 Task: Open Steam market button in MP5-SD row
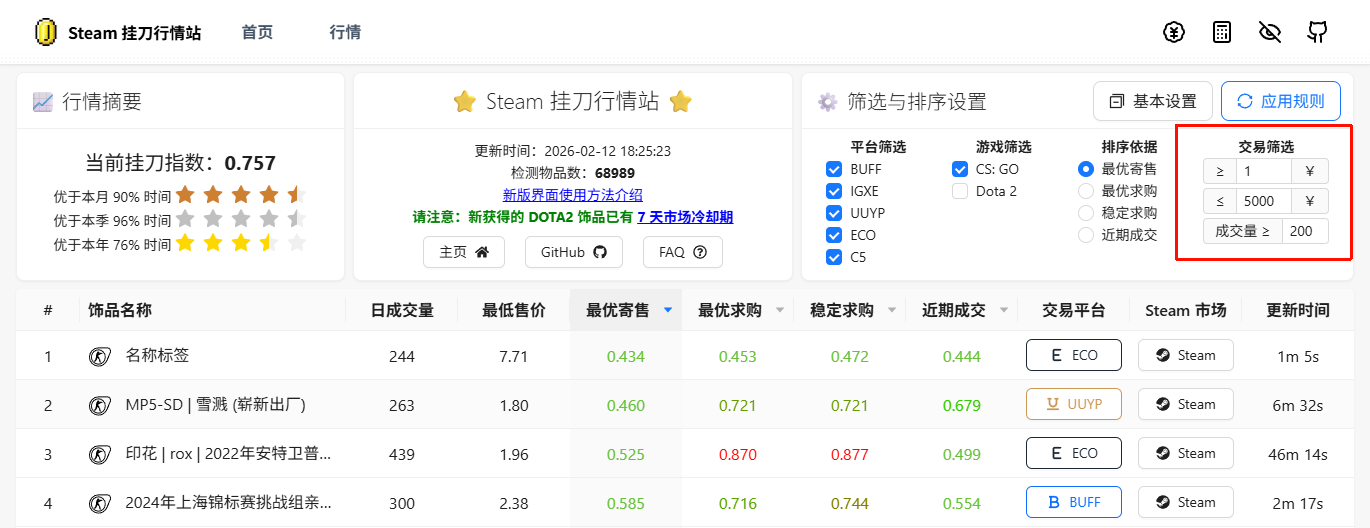coord(1186,404)
